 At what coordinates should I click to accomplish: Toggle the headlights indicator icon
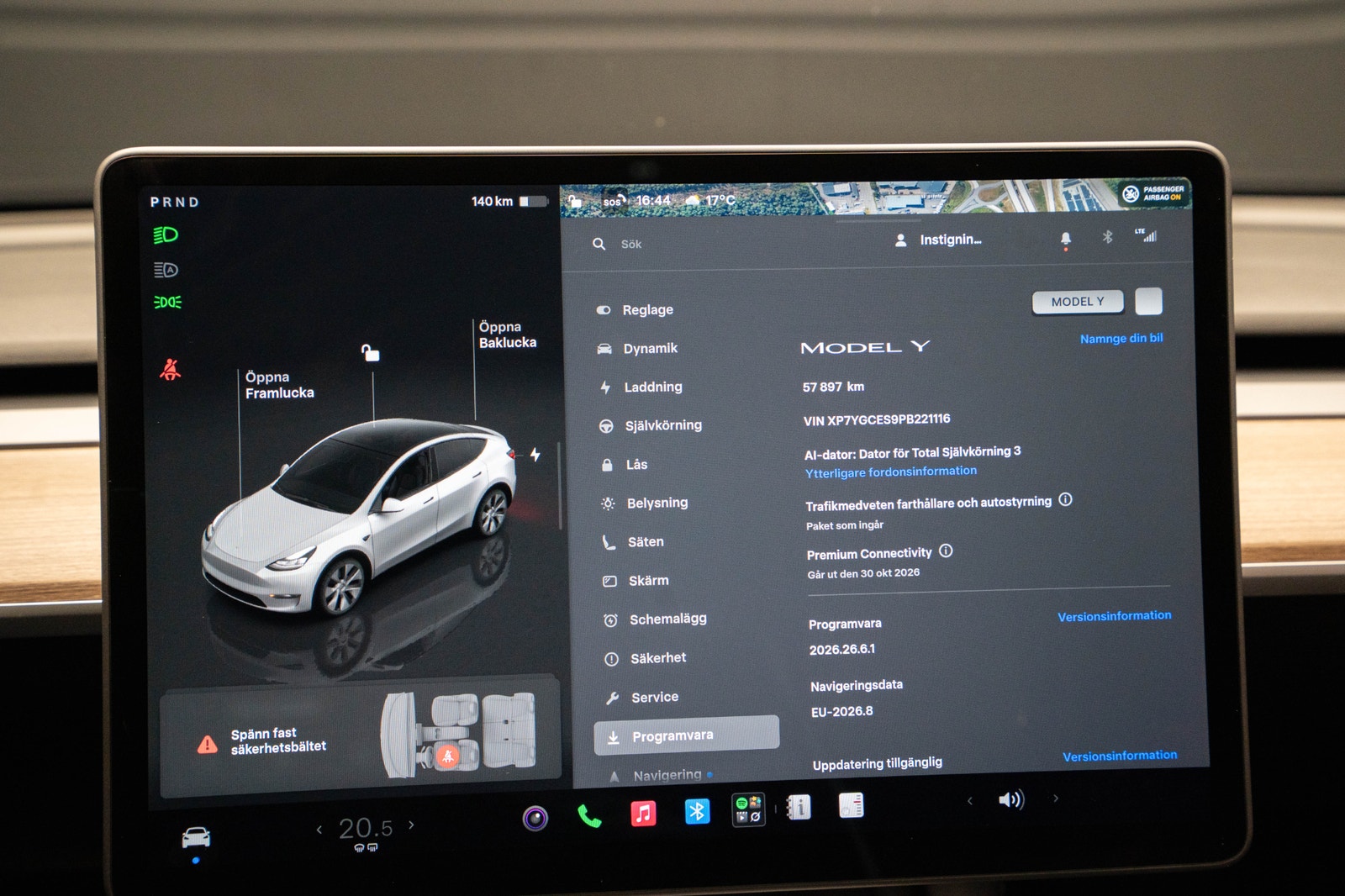(166, 235)
